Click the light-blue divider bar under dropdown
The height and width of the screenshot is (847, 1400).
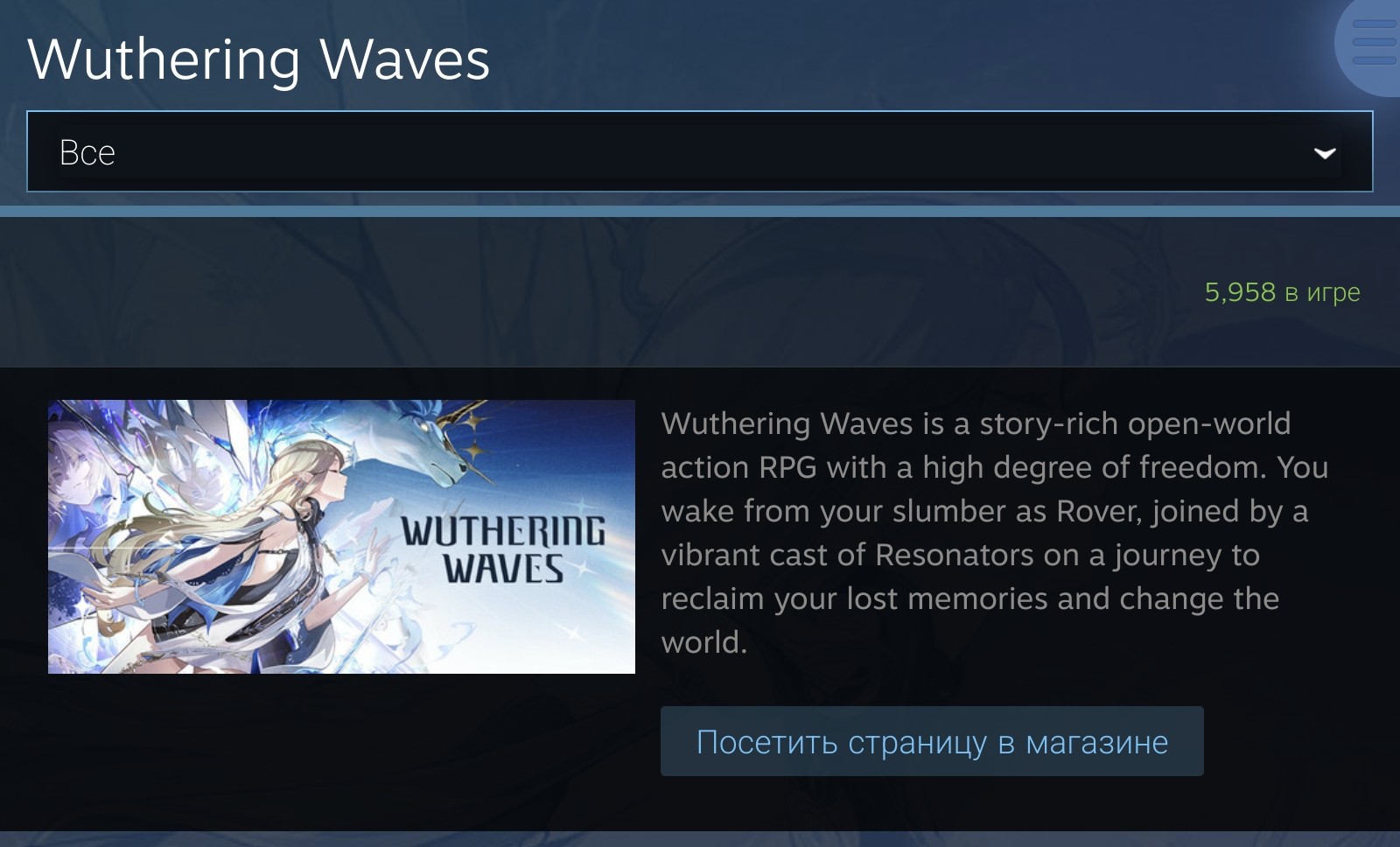[700, 211]
